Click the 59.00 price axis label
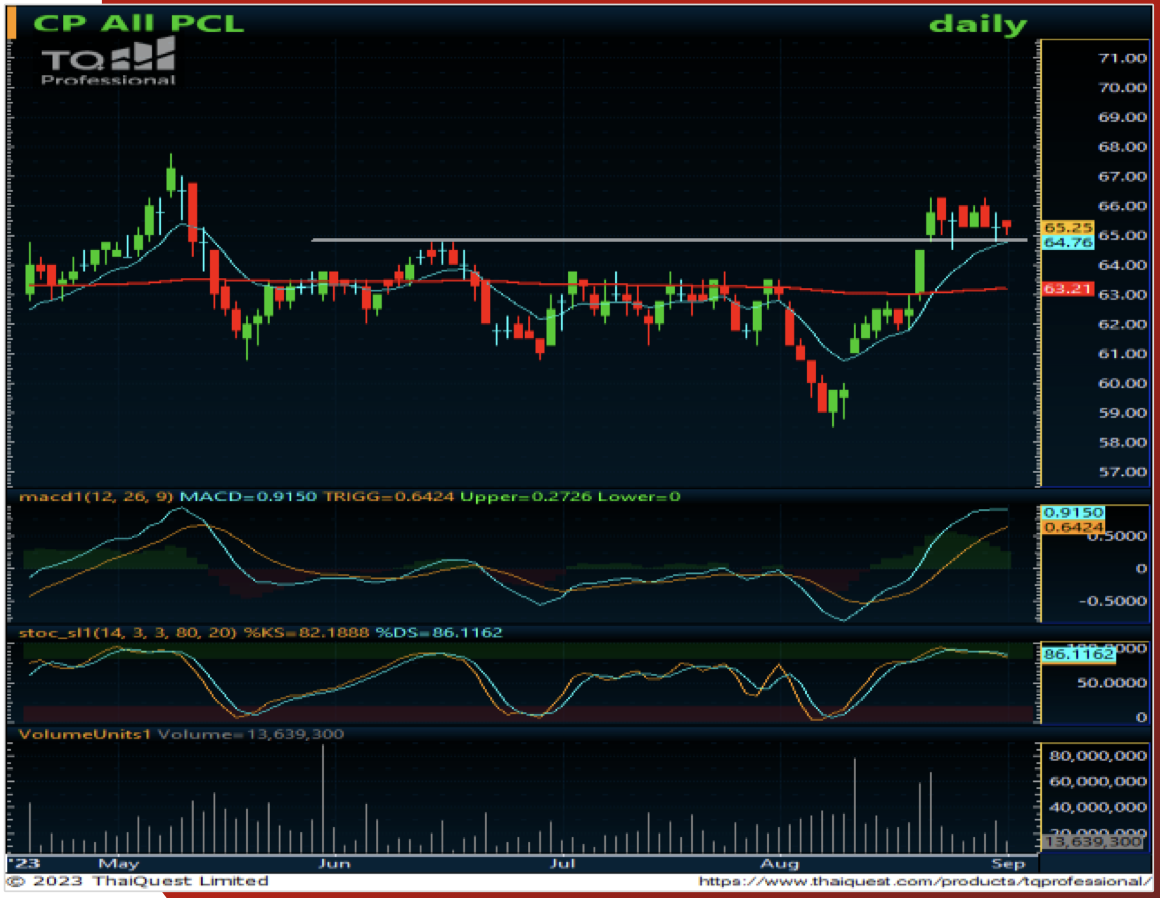 (1122, 413)
